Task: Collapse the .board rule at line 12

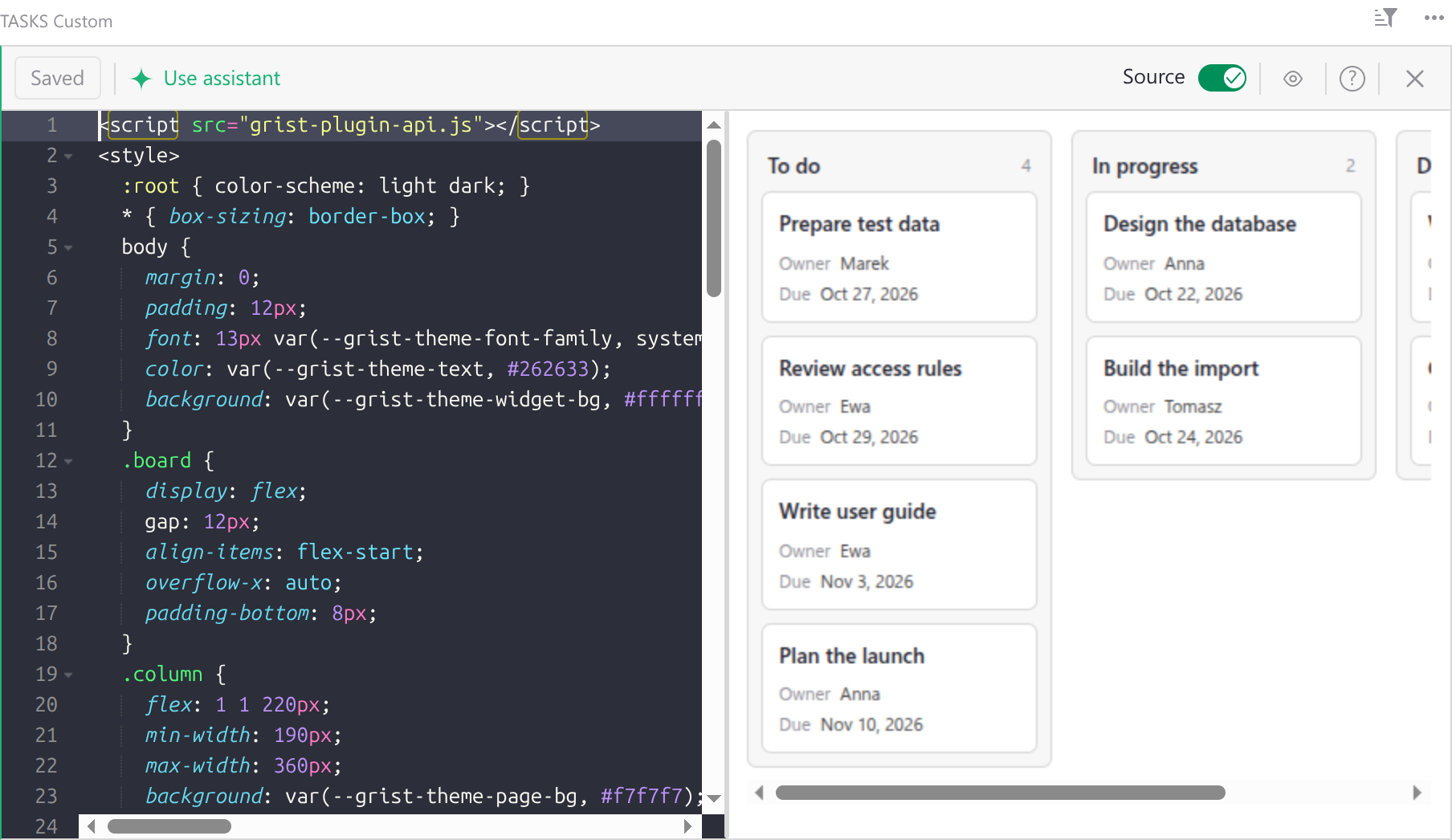Action: click(x=68, y=461)
